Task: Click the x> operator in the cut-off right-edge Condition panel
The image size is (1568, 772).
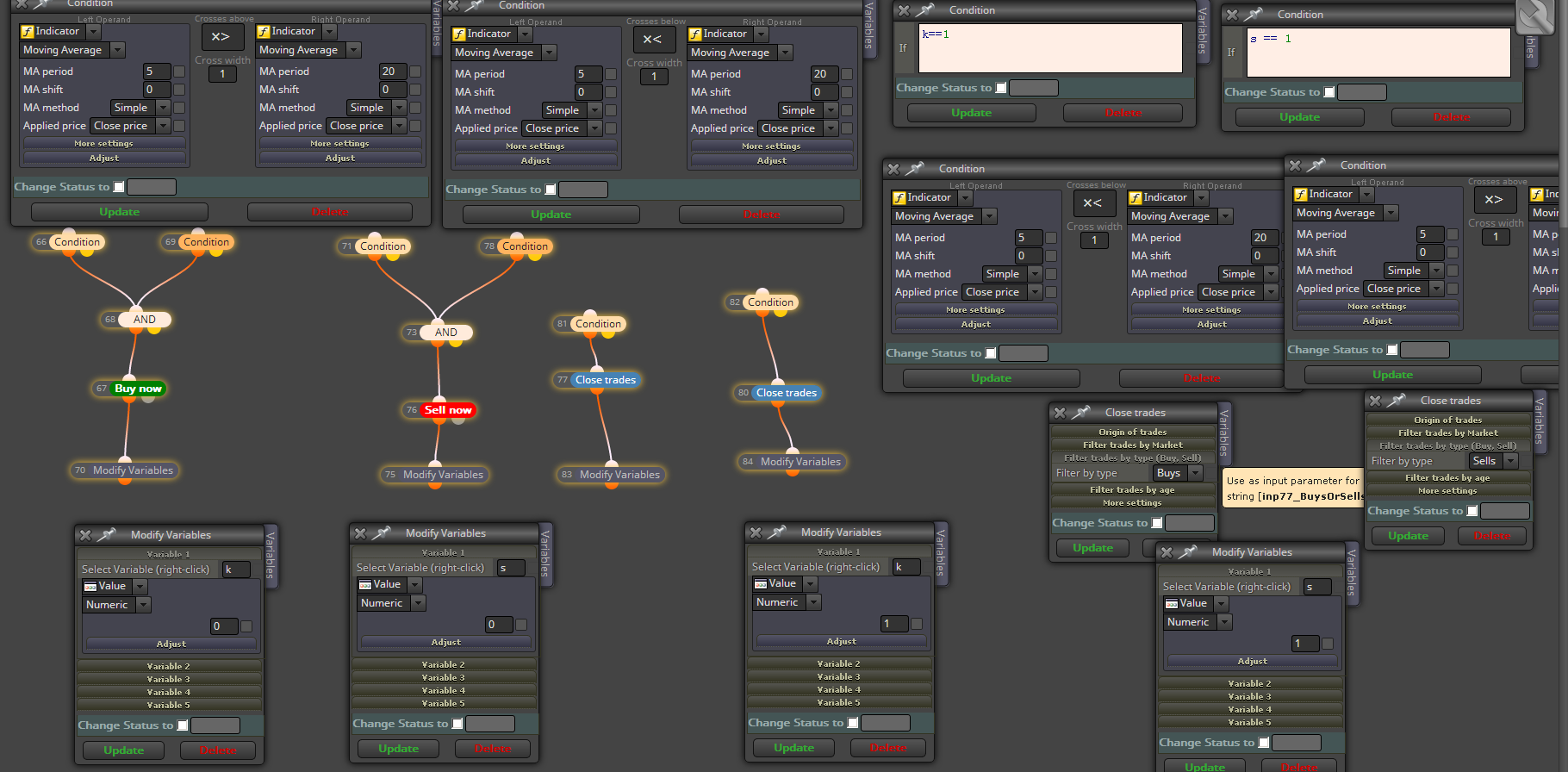Action: [1494, 200]
